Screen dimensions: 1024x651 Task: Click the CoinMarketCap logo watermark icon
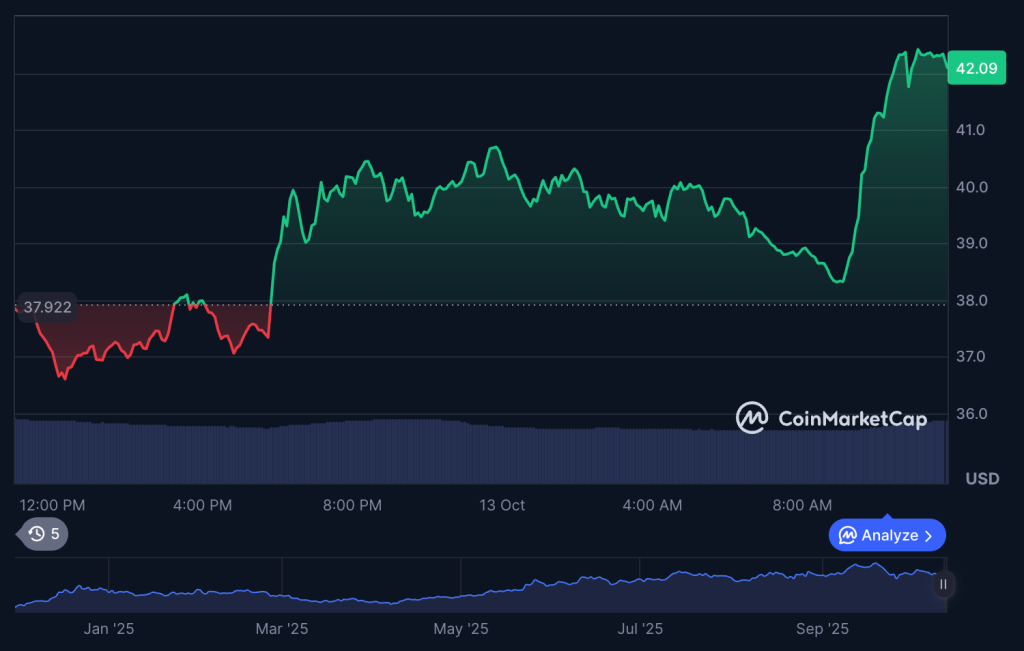751,418
